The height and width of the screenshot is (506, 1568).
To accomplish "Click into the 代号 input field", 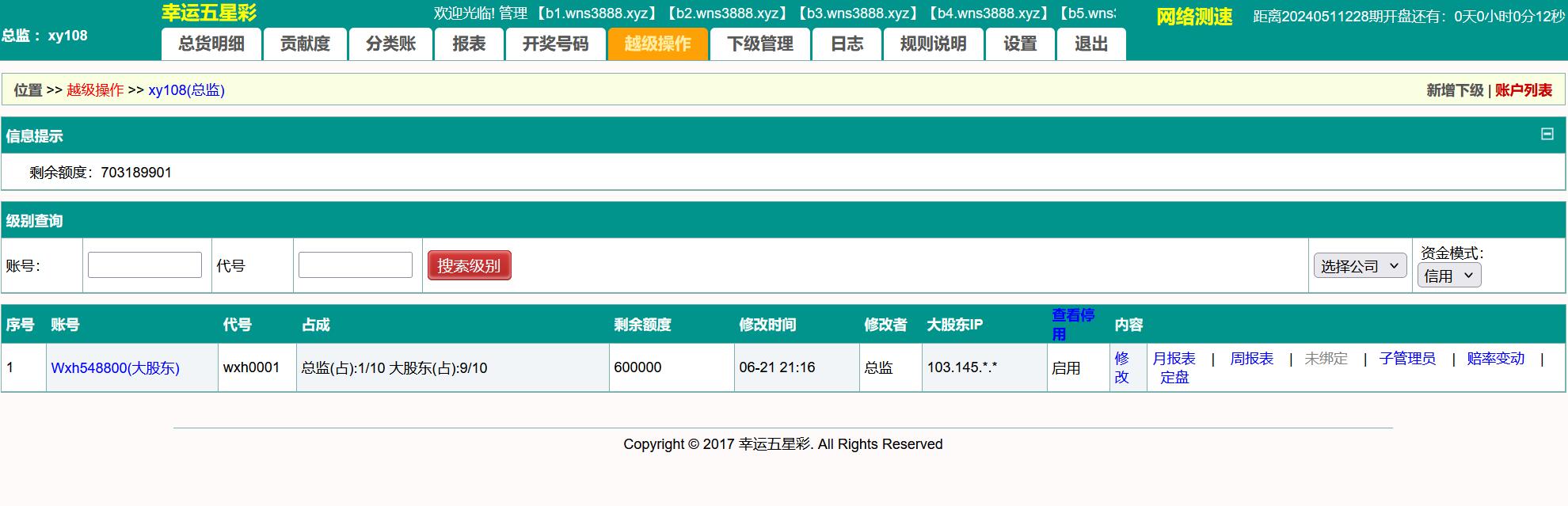I will (x=355, y=265).
